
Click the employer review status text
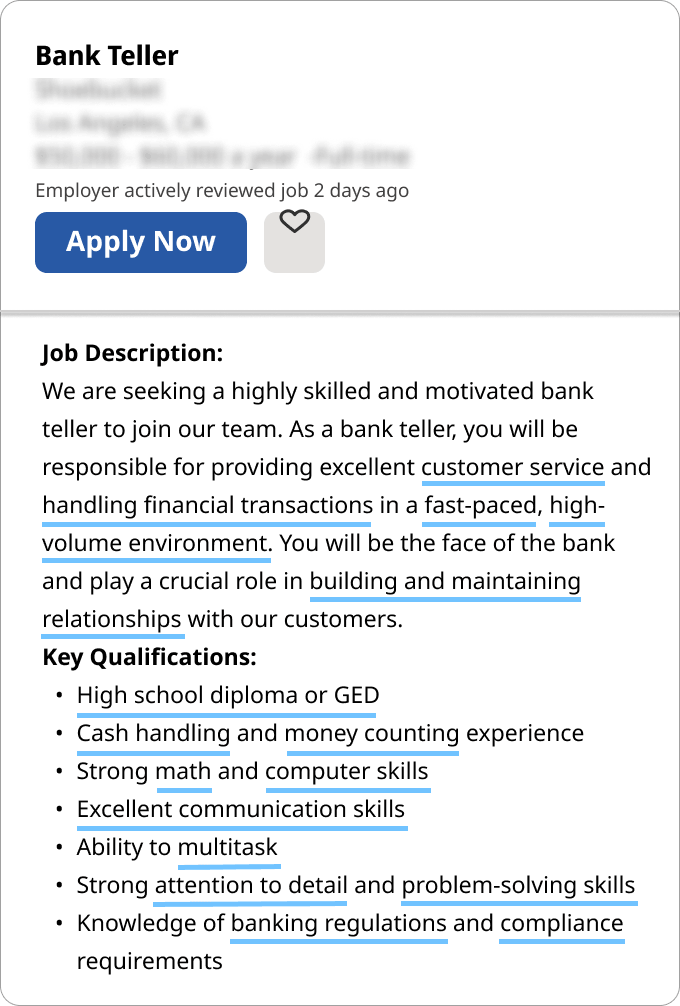coord(222,190)
